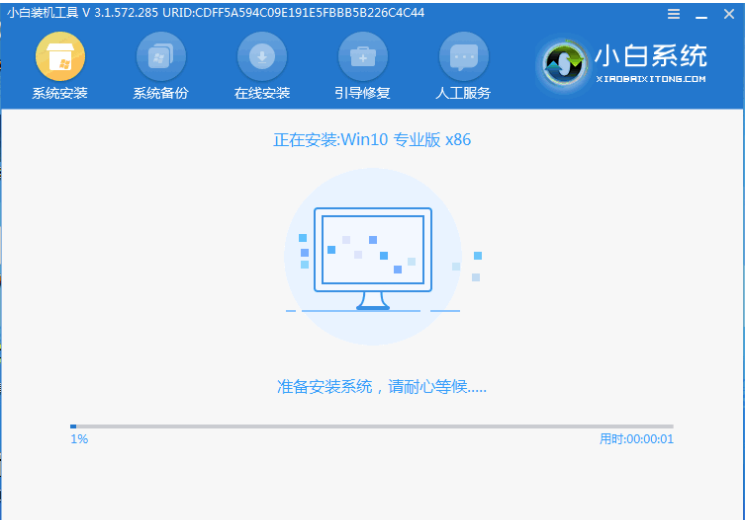Open the 人工服务 support chat icon
The height and width of the screenshot is (520, 745).
pyautogui.click(x=463, y=57)
